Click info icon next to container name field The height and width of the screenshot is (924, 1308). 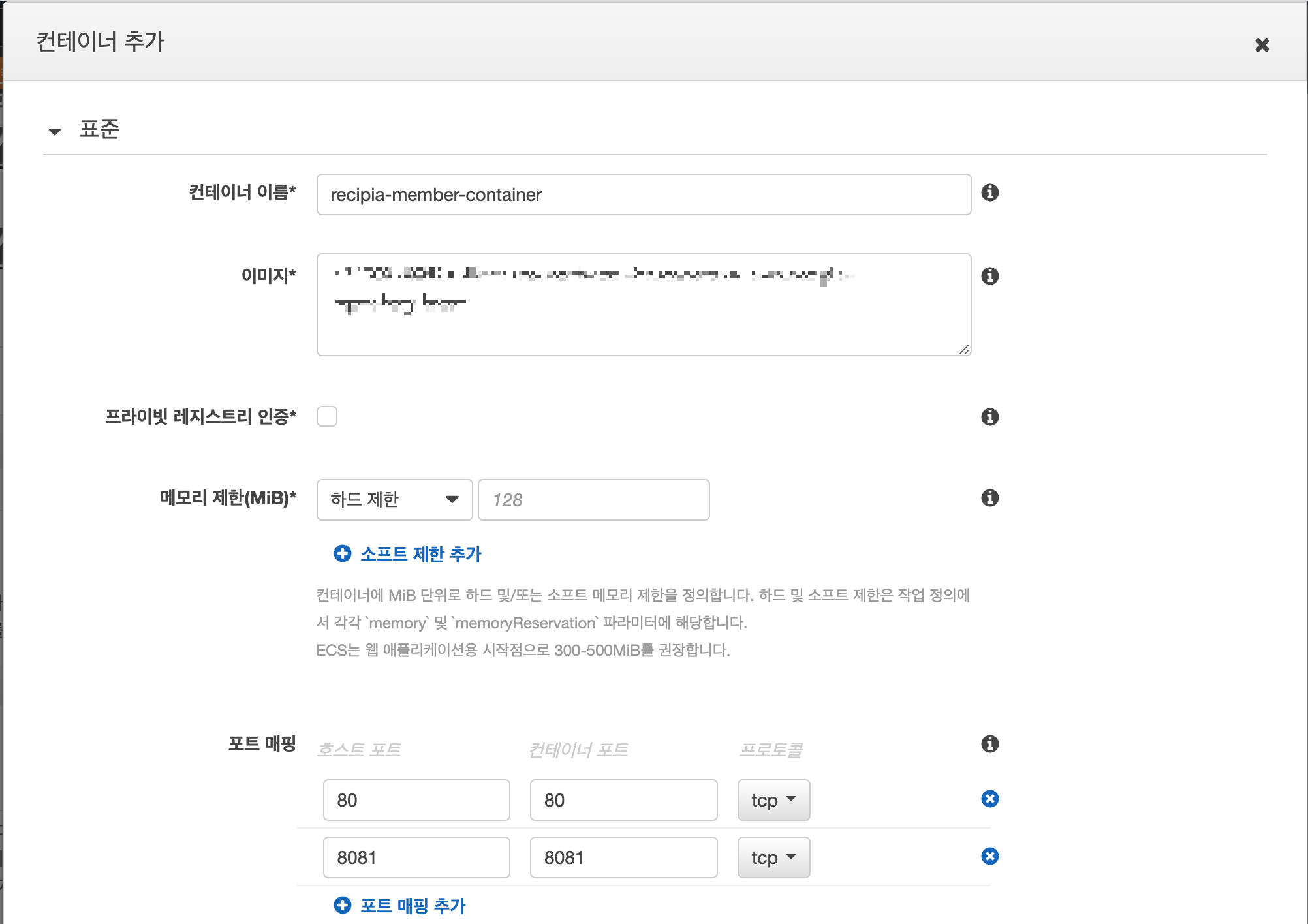(989, 192)
